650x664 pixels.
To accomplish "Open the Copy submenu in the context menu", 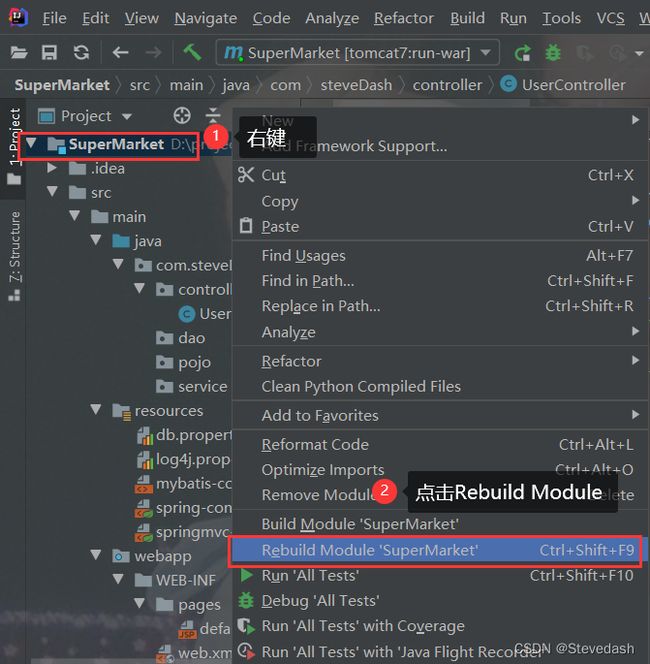I will click(x=440, y=201).
